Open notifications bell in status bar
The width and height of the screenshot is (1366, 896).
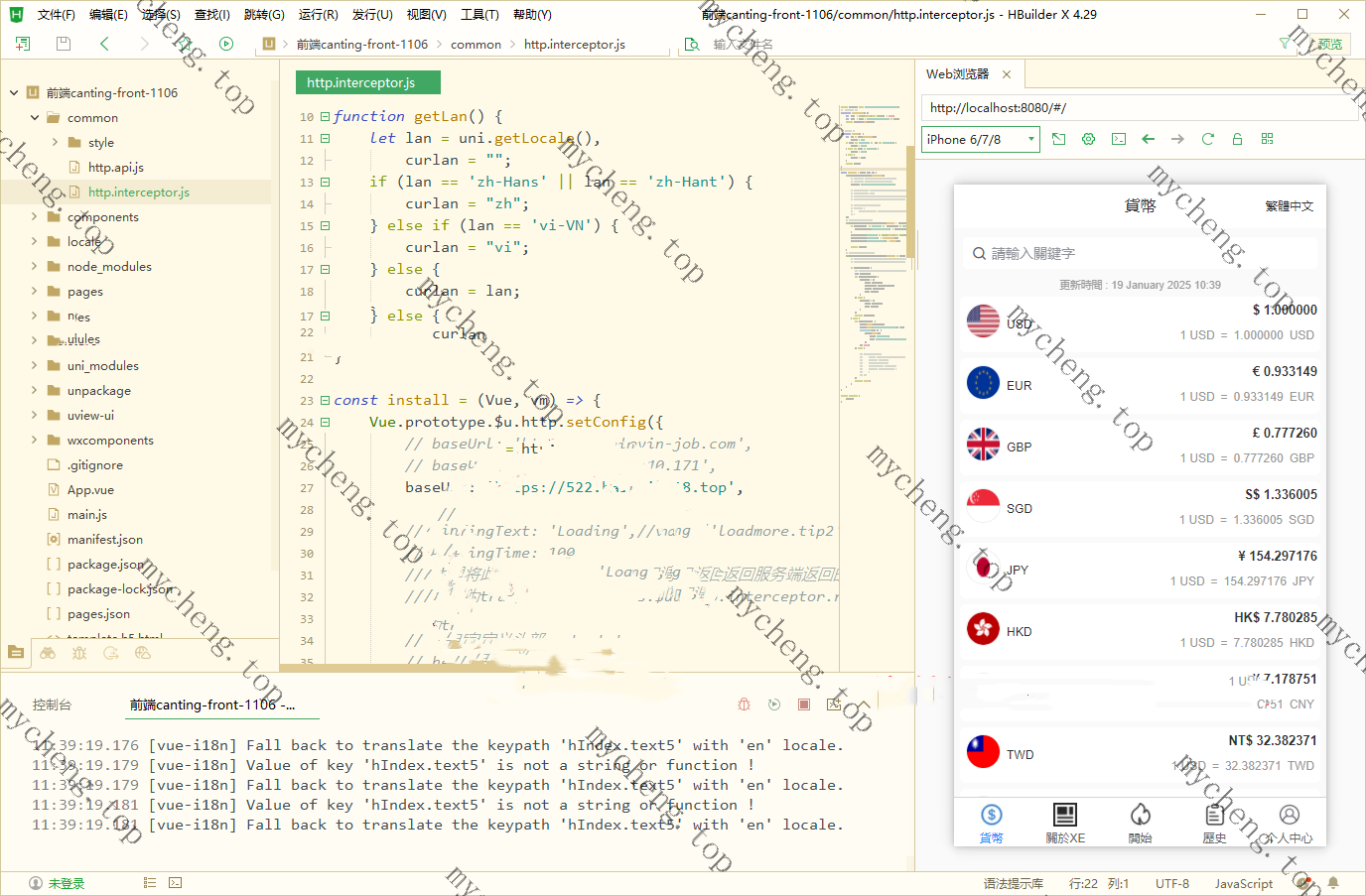point(1333,882)
